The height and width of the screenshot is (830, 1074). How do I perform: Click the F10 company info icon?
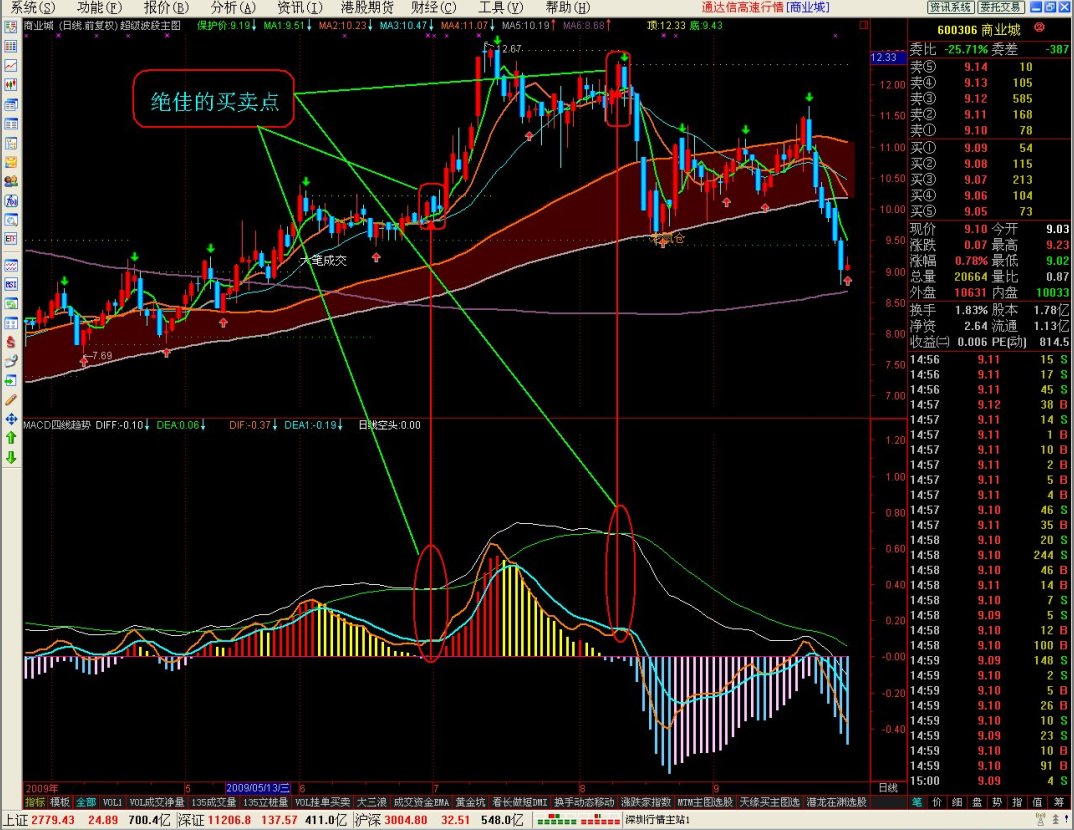pos(11,201)
